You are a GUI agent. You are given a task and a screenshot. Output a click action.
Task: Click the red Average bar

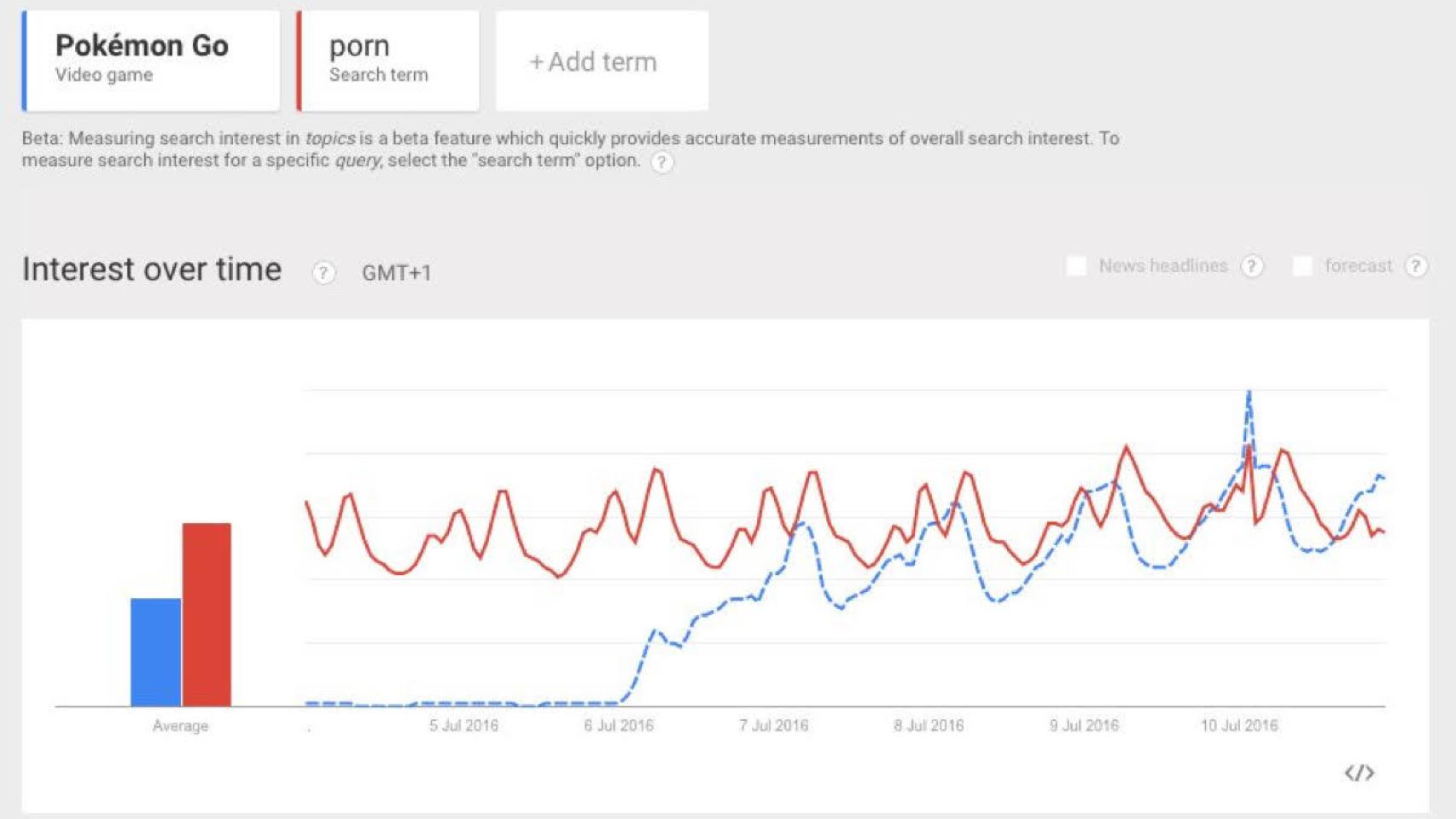[207, 614]
